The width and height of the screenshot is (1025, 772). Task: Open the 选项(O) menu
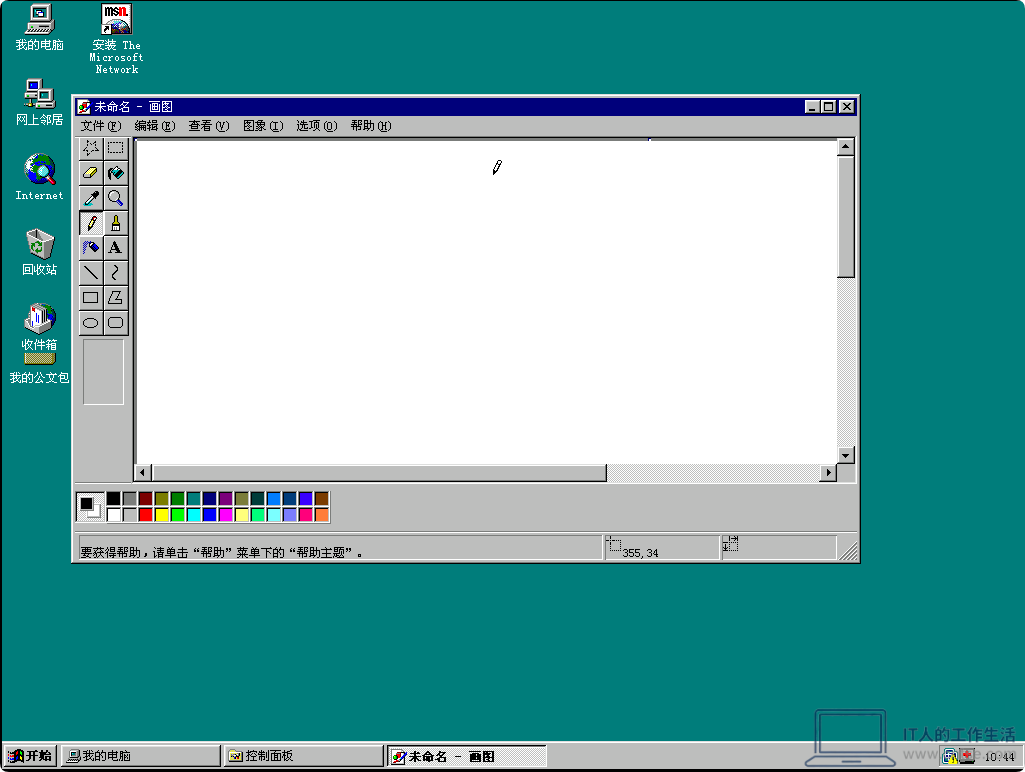tap(316, 126)
